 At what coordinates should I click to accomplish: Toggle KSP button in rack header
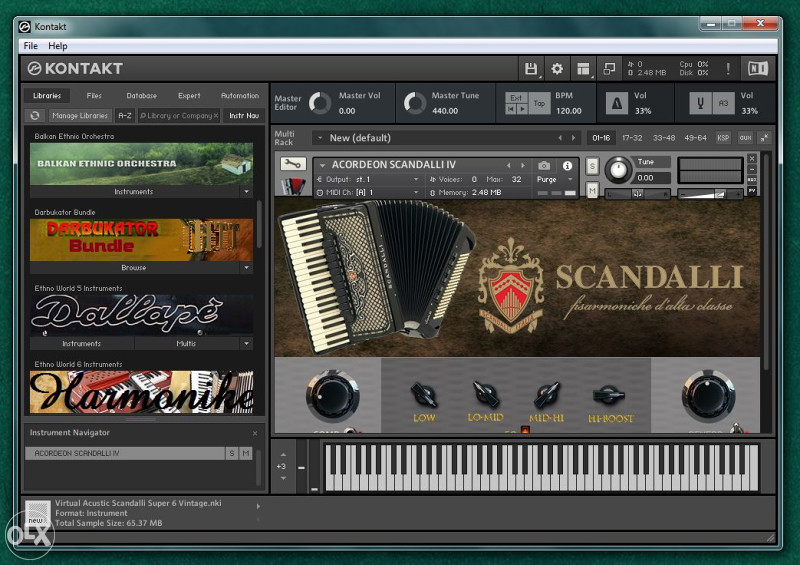pyautogui.click(x=723, y=138)
